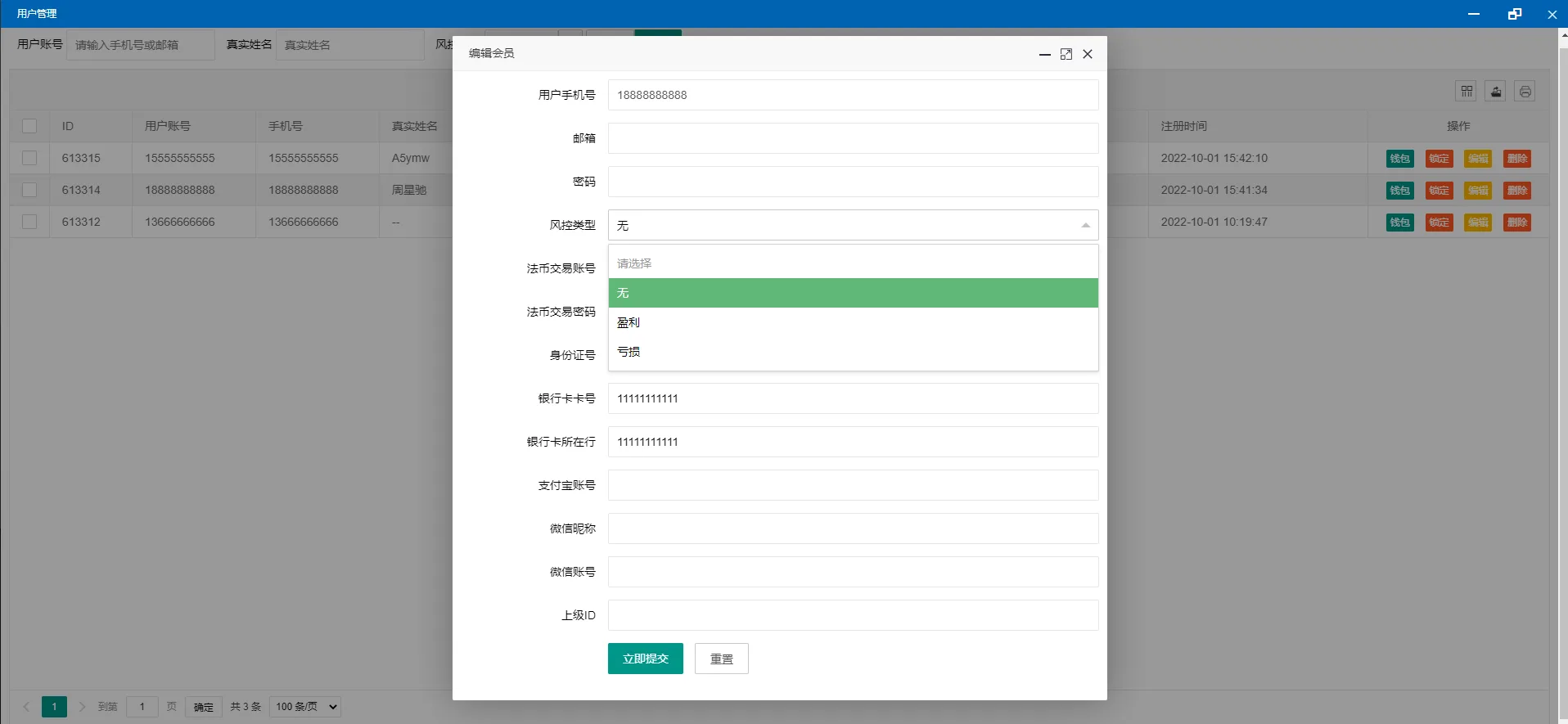Click 锁定 for user 613312
The image size is (1568, 724).
point(1439,223)
